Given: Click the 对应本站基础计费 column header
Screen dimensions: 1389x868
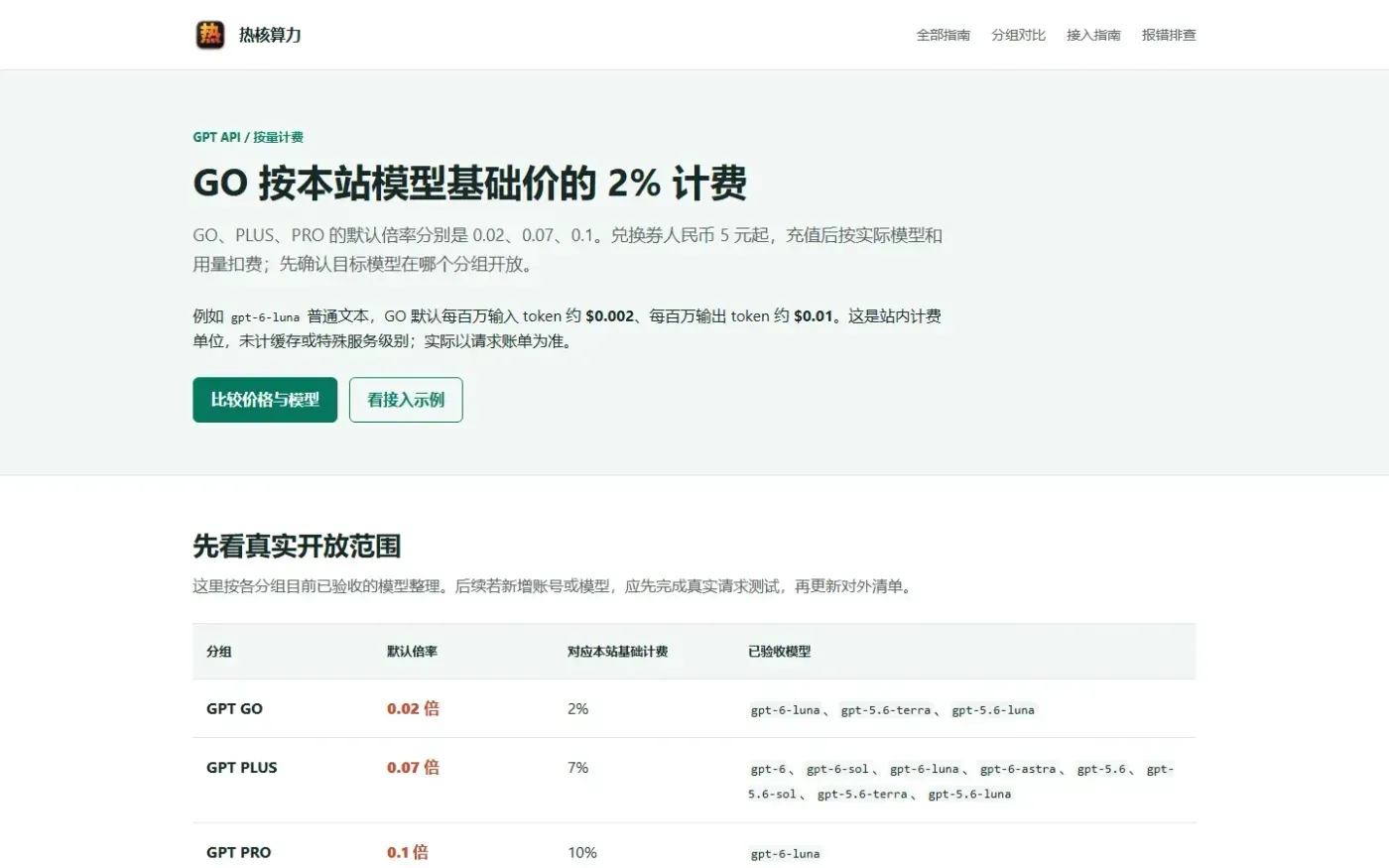Looking at the screenshot, I should click(617, 652).
